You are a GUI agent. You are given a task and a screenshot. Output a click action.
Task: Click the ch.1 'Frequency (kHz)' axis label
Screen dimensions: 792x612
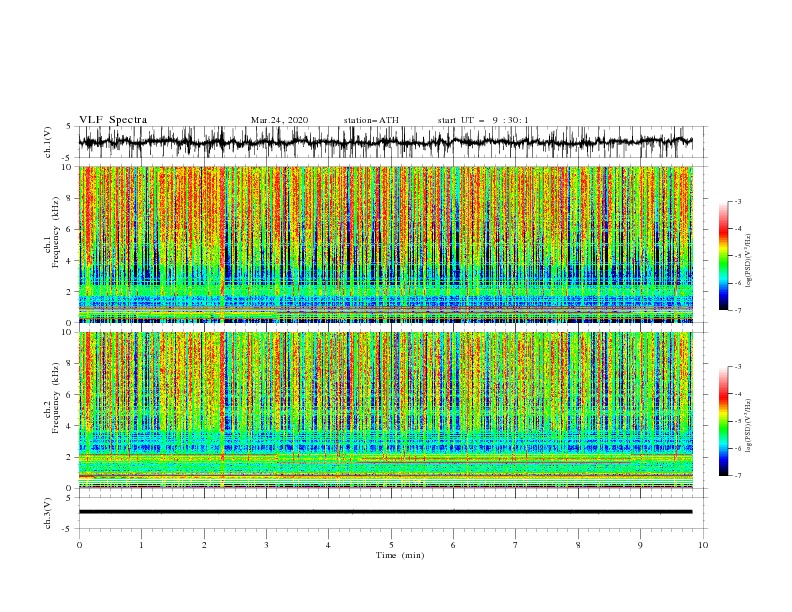click(x=56, y=232)
